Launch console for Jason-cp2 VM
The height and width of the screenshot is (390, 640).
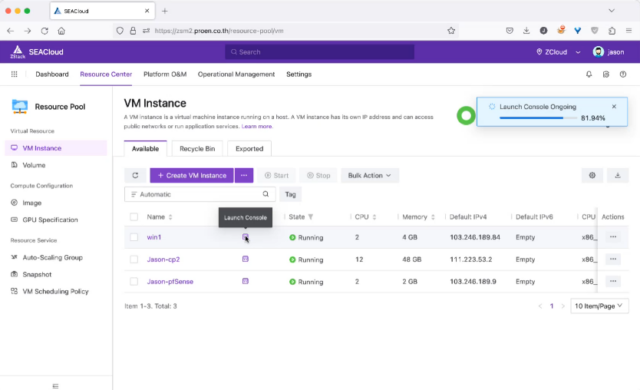[245, 259]
